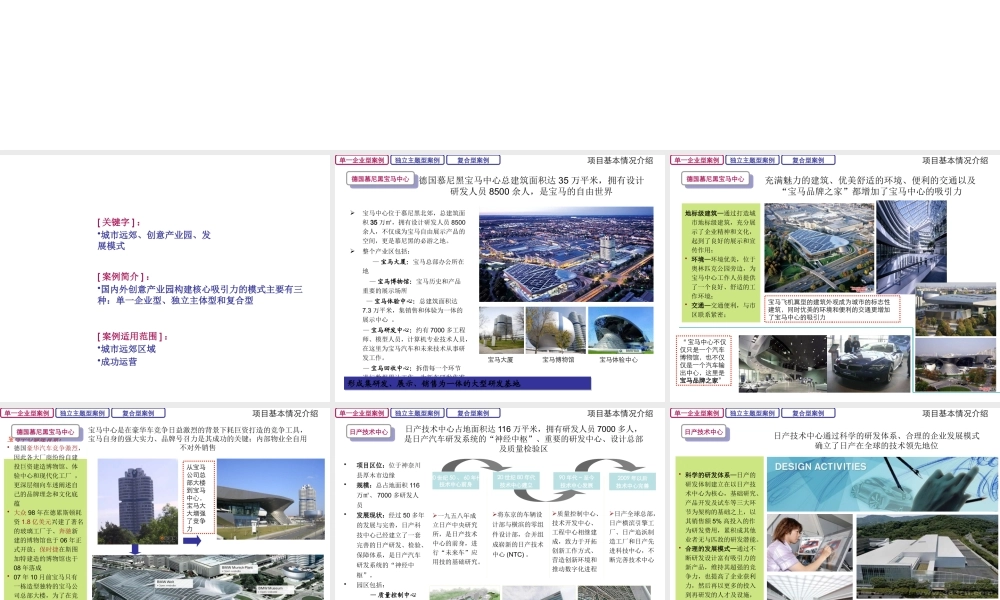Select the photo captioned 宝马体验中心

[621, 330]
